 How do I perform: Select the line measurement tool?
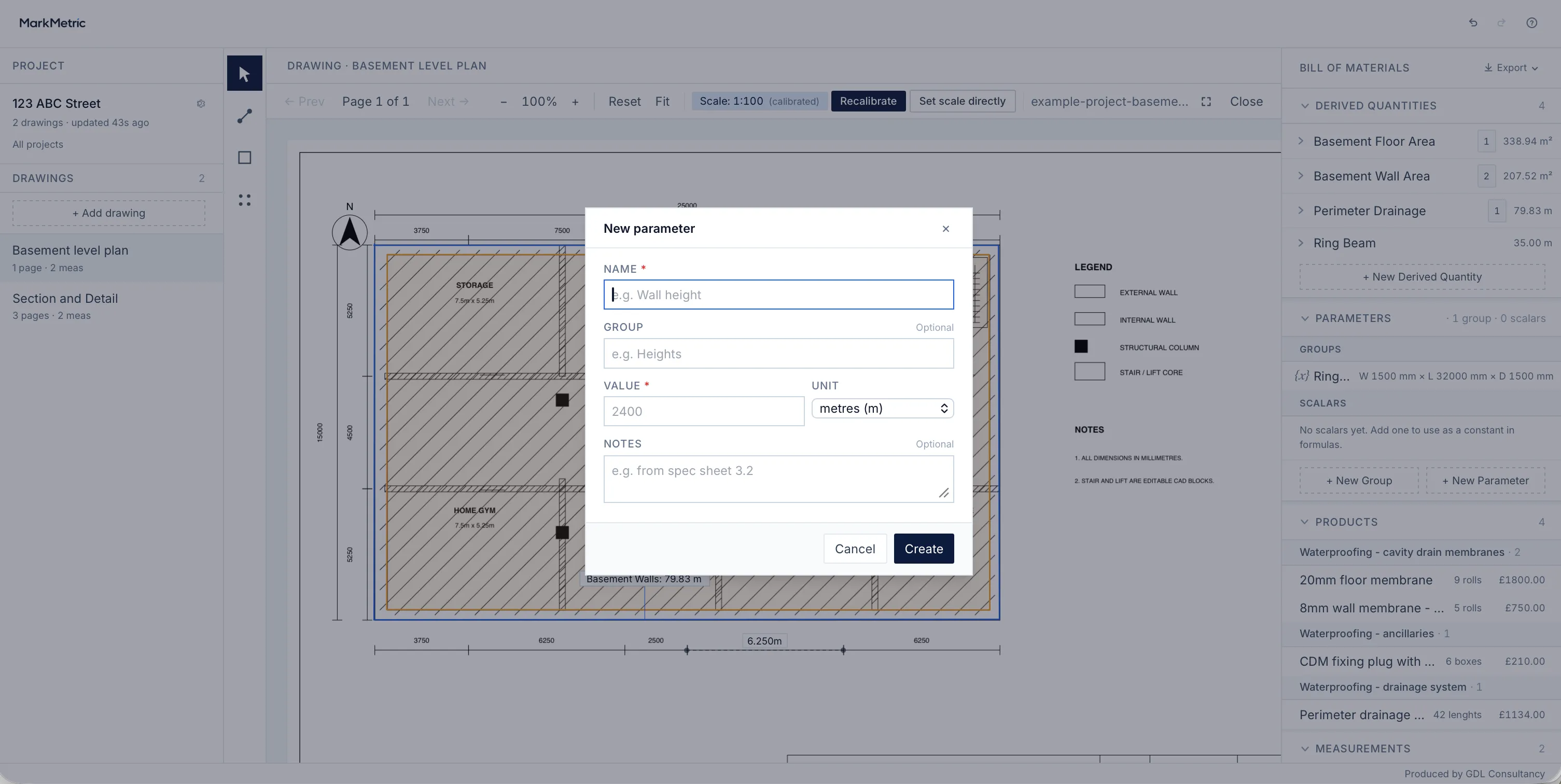coord(244,116)
